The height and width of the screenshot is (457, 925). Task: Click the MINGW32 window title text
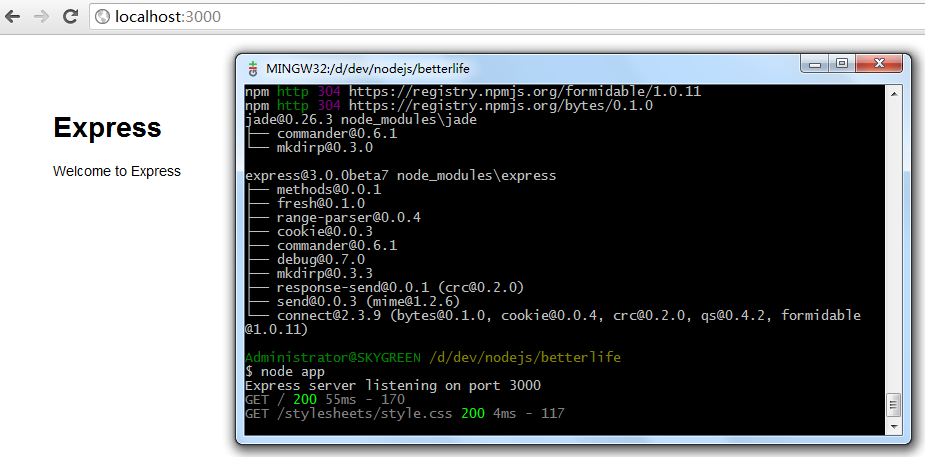[x=368, y=68]
